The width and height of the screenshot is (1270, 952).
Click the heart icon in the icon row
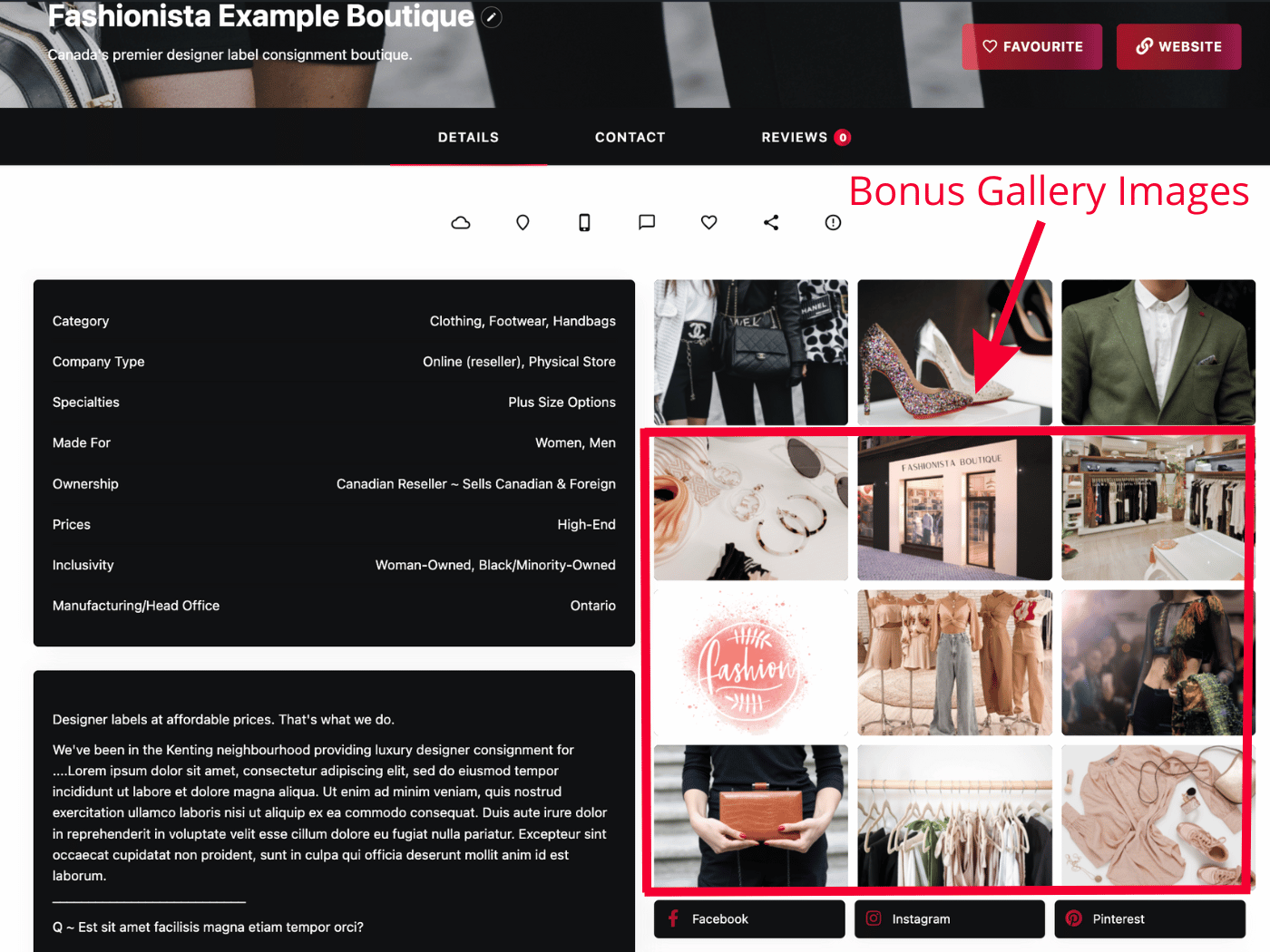(709, 222)
